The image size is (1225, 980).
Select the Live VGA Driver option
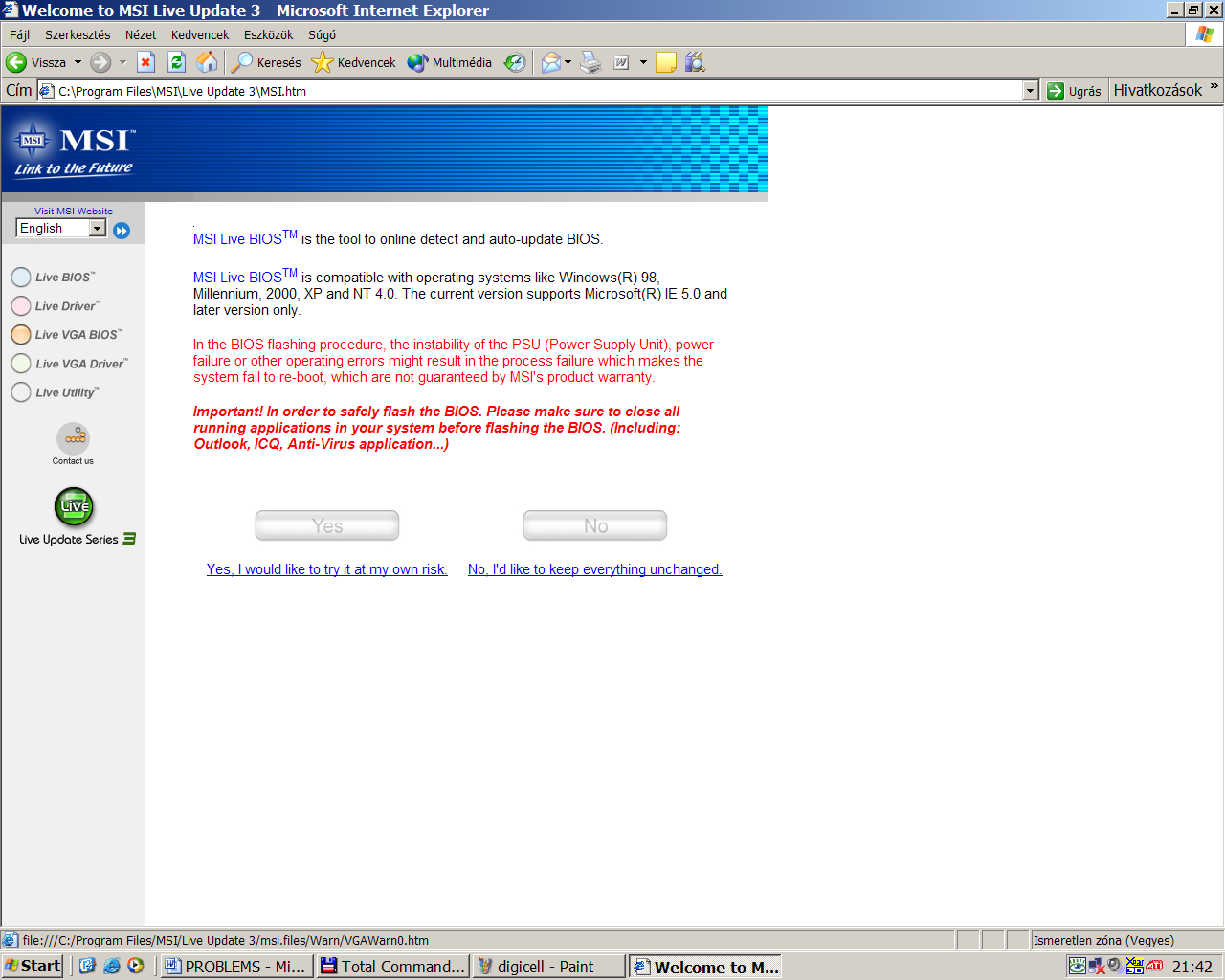(x=70, y=364)
